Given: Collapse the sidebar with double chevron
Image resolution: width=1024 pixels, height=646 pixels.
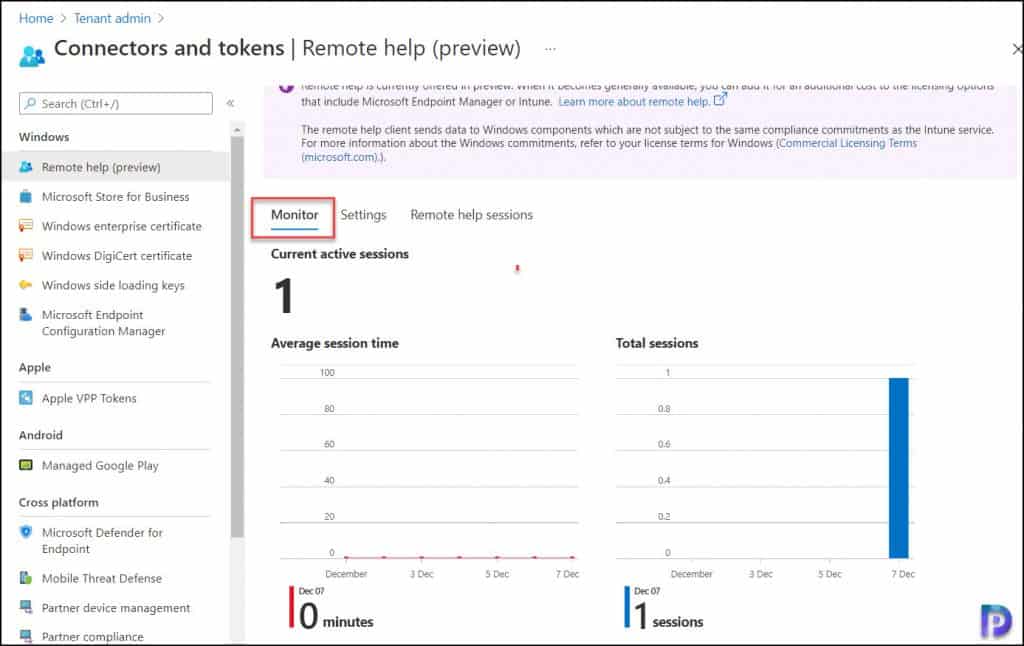Looking at the screenshot, I should coord(230,103).
